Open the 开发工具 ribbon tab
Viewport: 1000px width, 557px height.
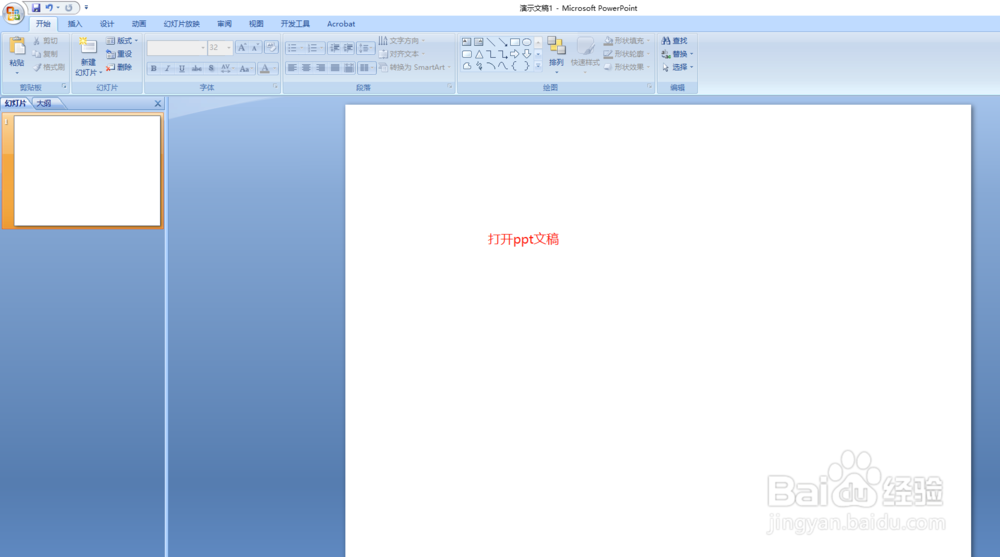[x=295, y=24]
